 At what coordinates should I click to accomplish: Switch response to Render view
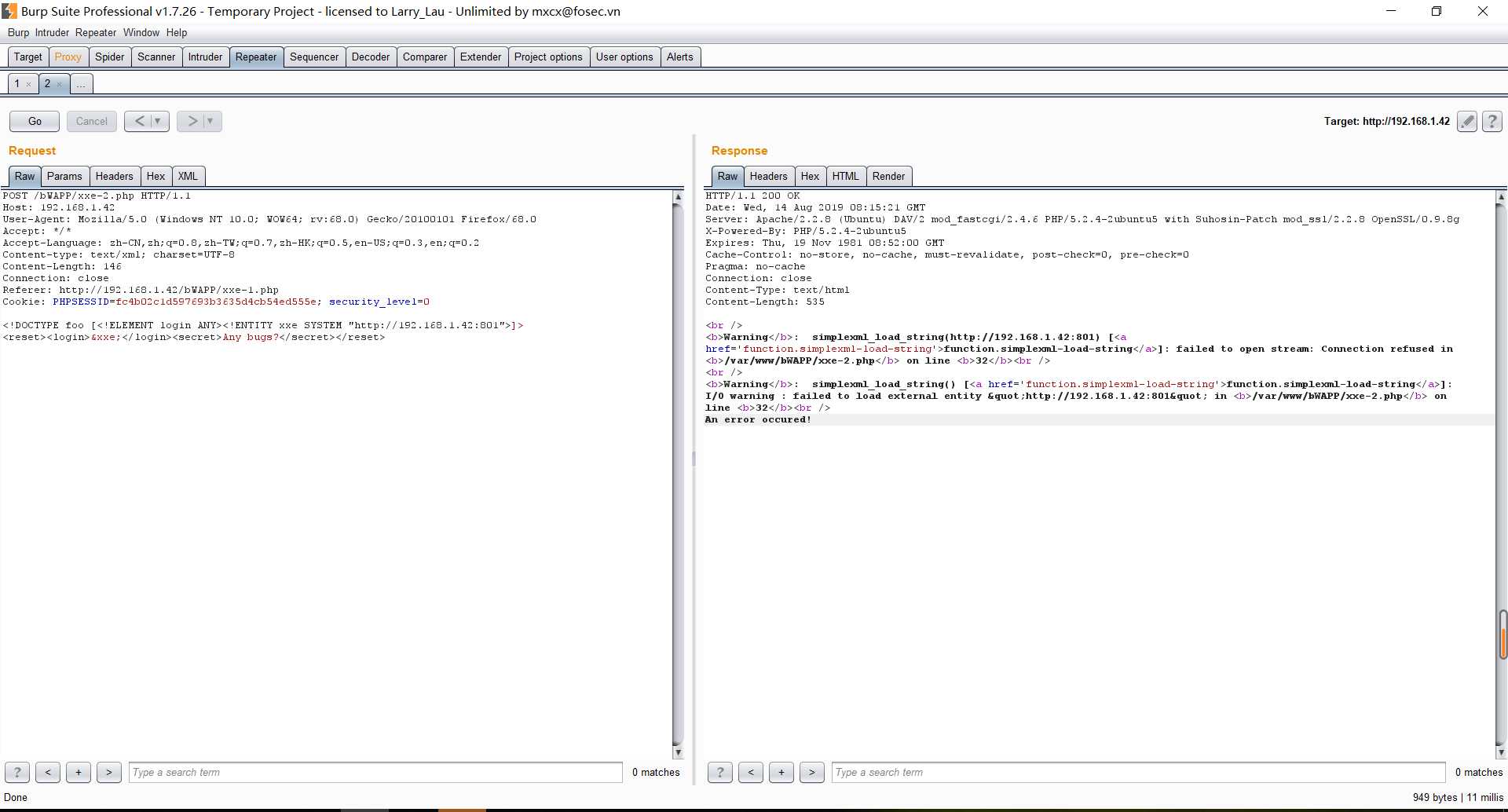point(889,176)
